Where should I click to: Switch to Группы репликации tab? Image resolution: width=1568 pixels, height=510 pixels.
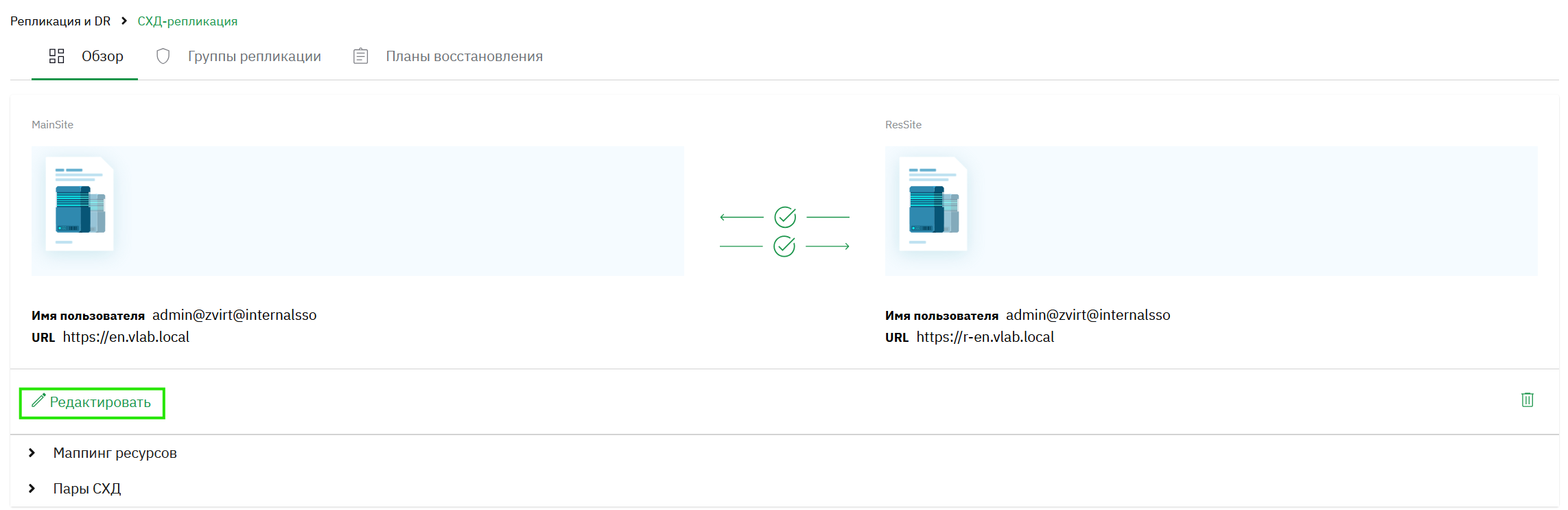(238, 56)
